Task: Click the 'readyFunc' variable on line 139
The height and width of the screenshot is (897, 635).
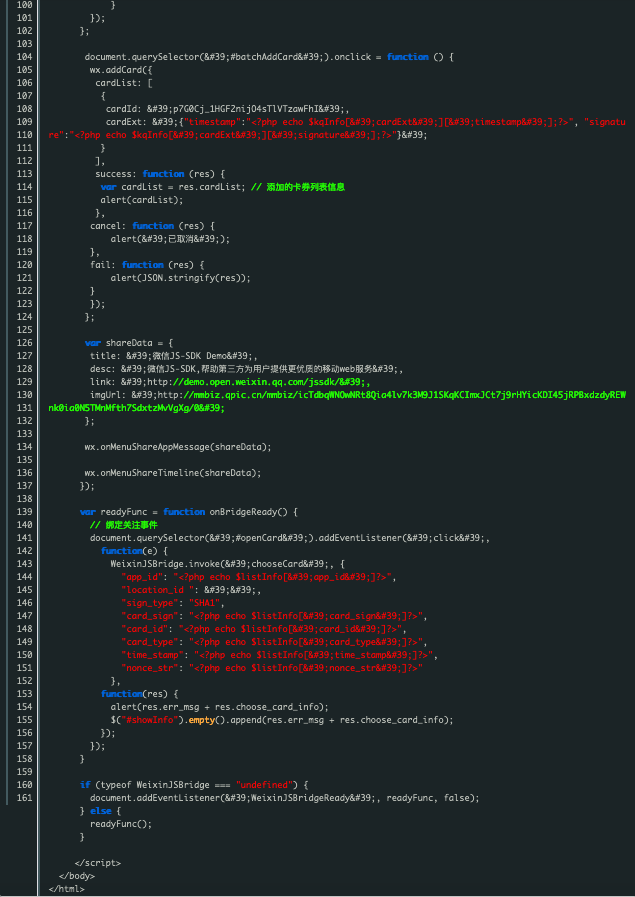Action: (124, 512)
